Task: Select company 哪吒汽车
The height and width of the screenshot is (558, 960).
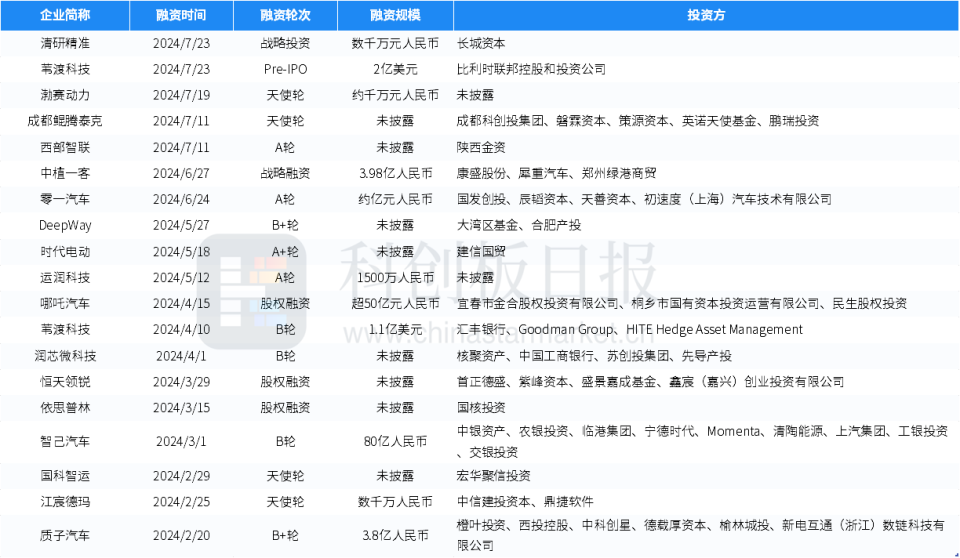Action: coord(65,303)
